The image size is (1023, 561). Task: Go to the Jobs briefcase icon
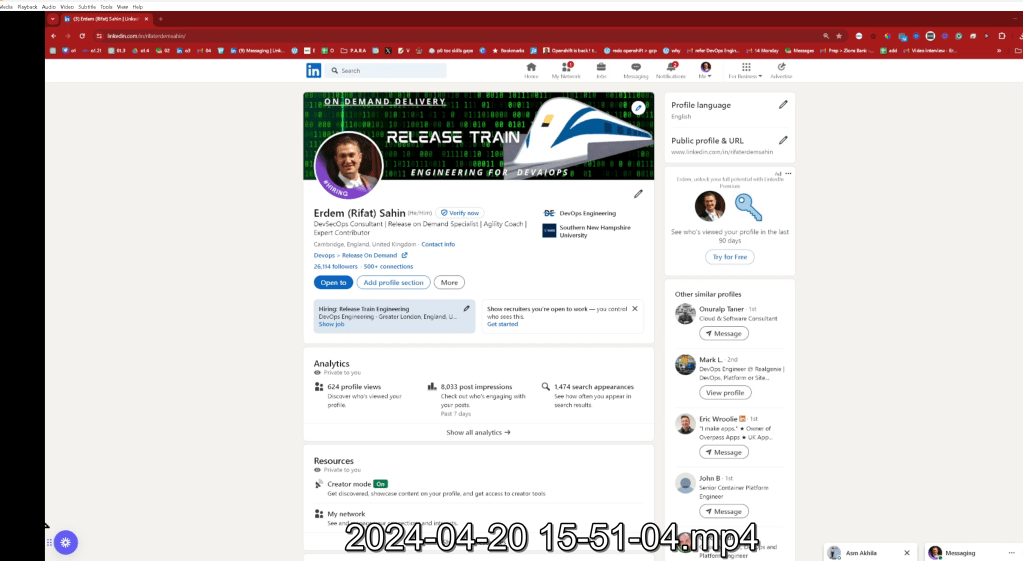click(x=601, y=70)
